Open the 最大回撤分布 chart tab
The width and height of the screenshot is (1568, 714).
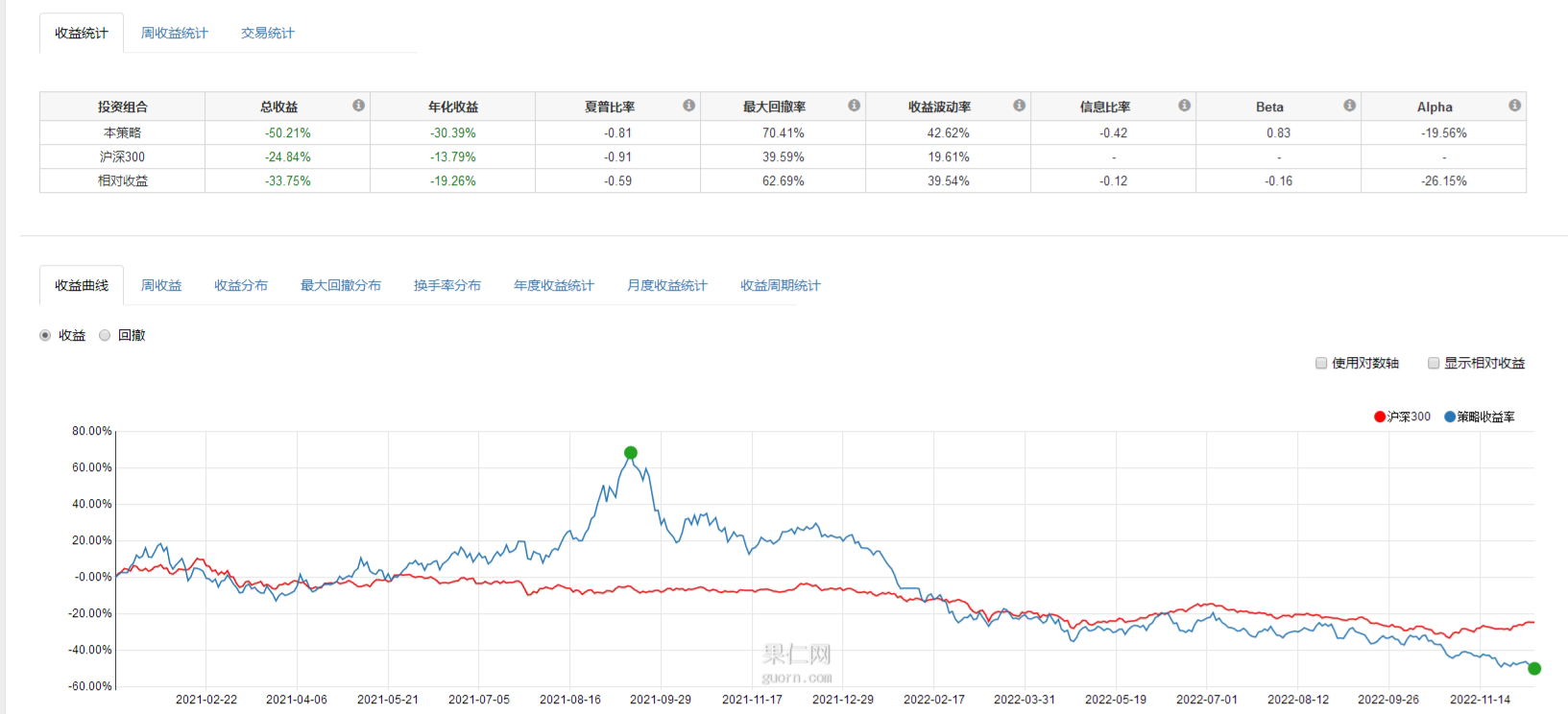340,285
